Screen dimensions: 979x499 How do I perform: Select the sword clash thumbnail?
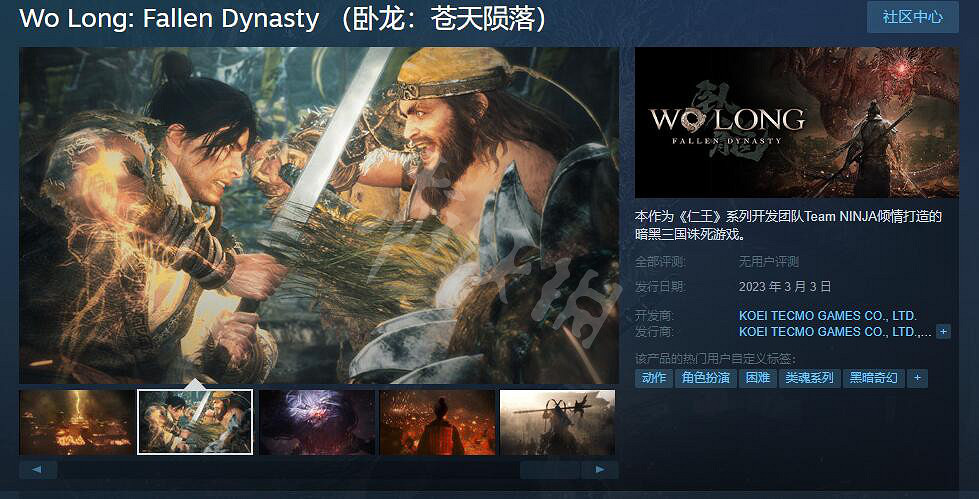coord(195,422)
